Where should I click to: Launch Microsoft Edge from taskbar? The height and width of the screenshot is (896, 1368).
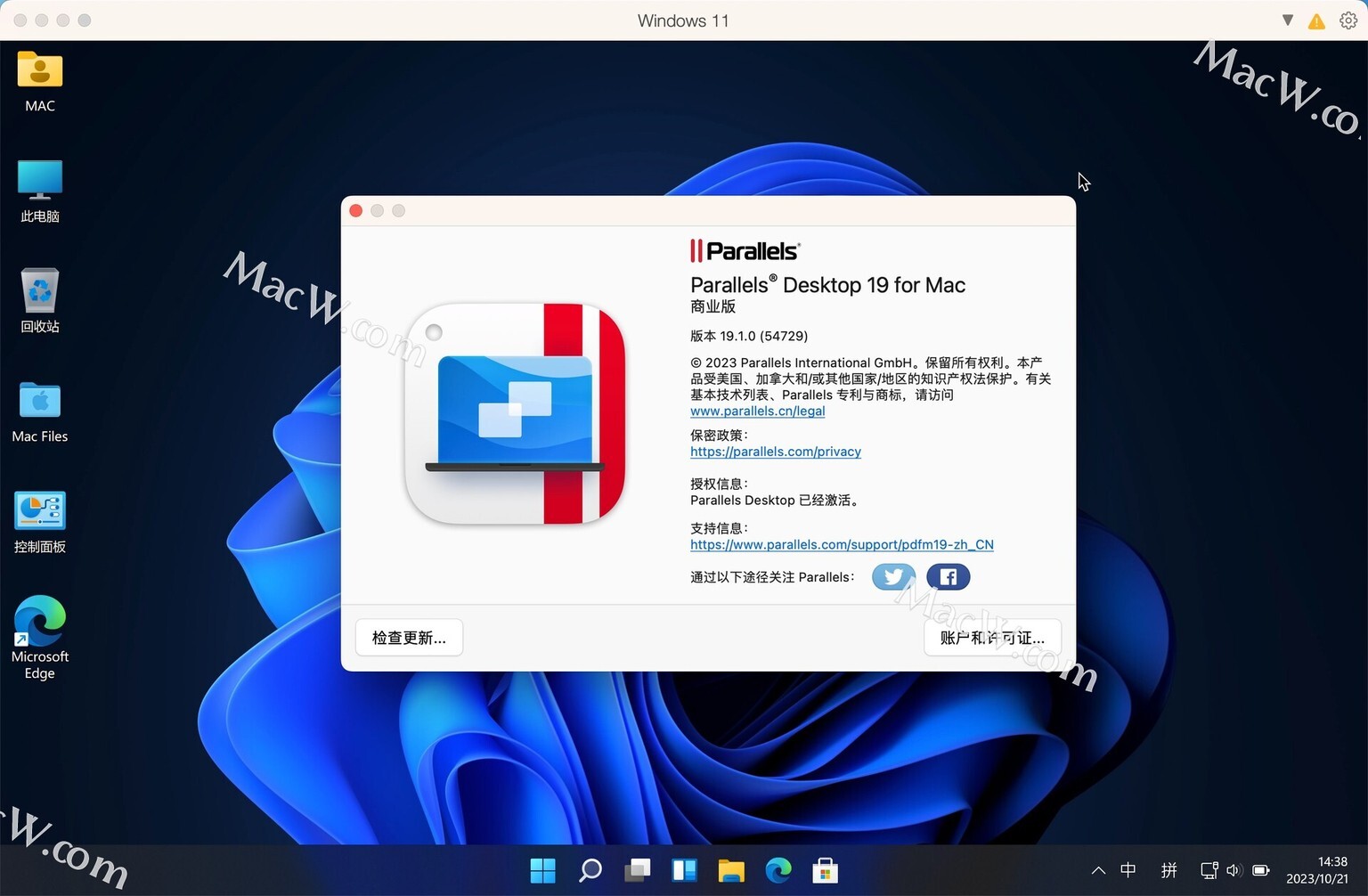(778, 870)
